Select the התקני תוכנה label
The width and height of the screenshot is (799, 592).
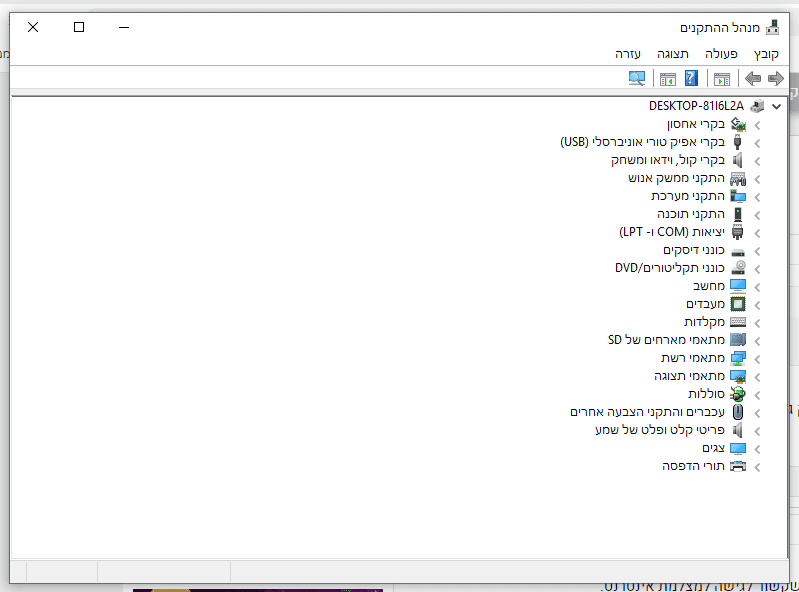[690, 214]
